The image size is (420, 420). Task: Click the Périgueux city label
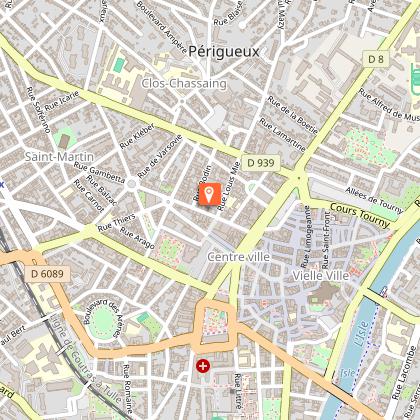click(x=224, y=52)
